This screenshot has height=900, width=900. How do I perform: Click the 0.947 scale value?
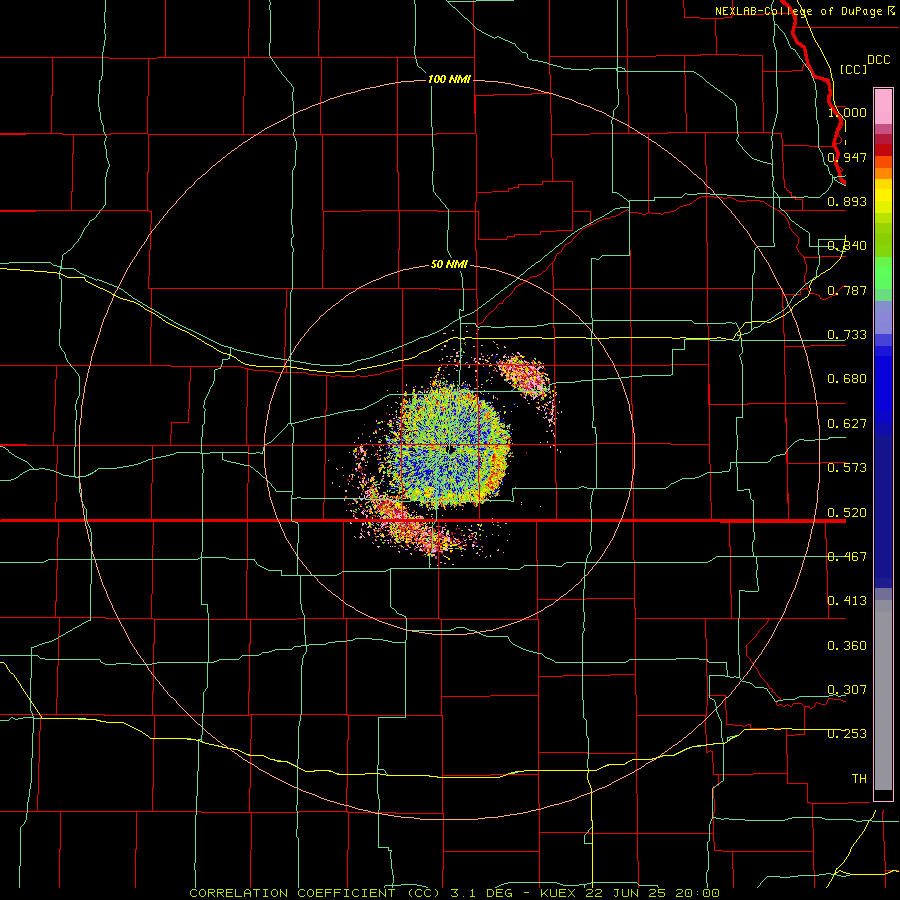click(x=847, y=157)
